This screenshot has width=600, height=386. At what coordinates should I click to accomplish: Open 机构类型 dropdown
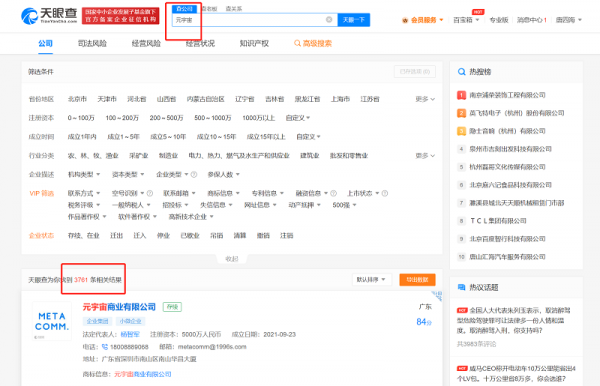click(x=84, y=174)
